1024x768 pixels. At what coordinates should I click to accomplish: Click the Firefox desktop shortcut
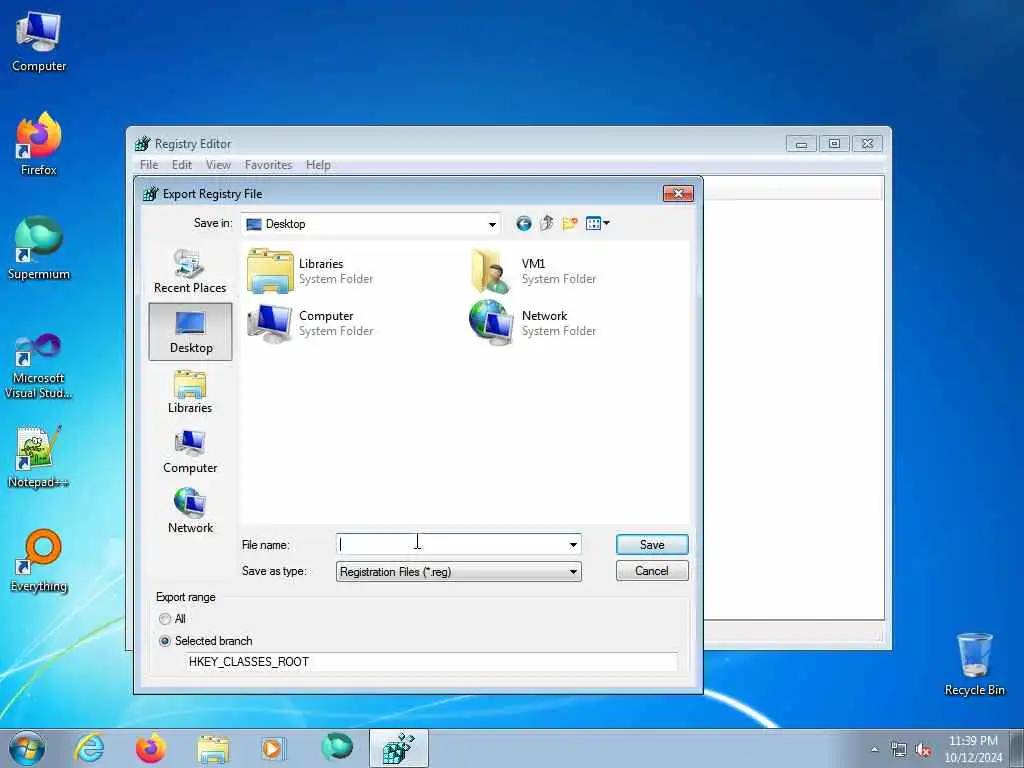pyautogui.click(x=39, y=145)
